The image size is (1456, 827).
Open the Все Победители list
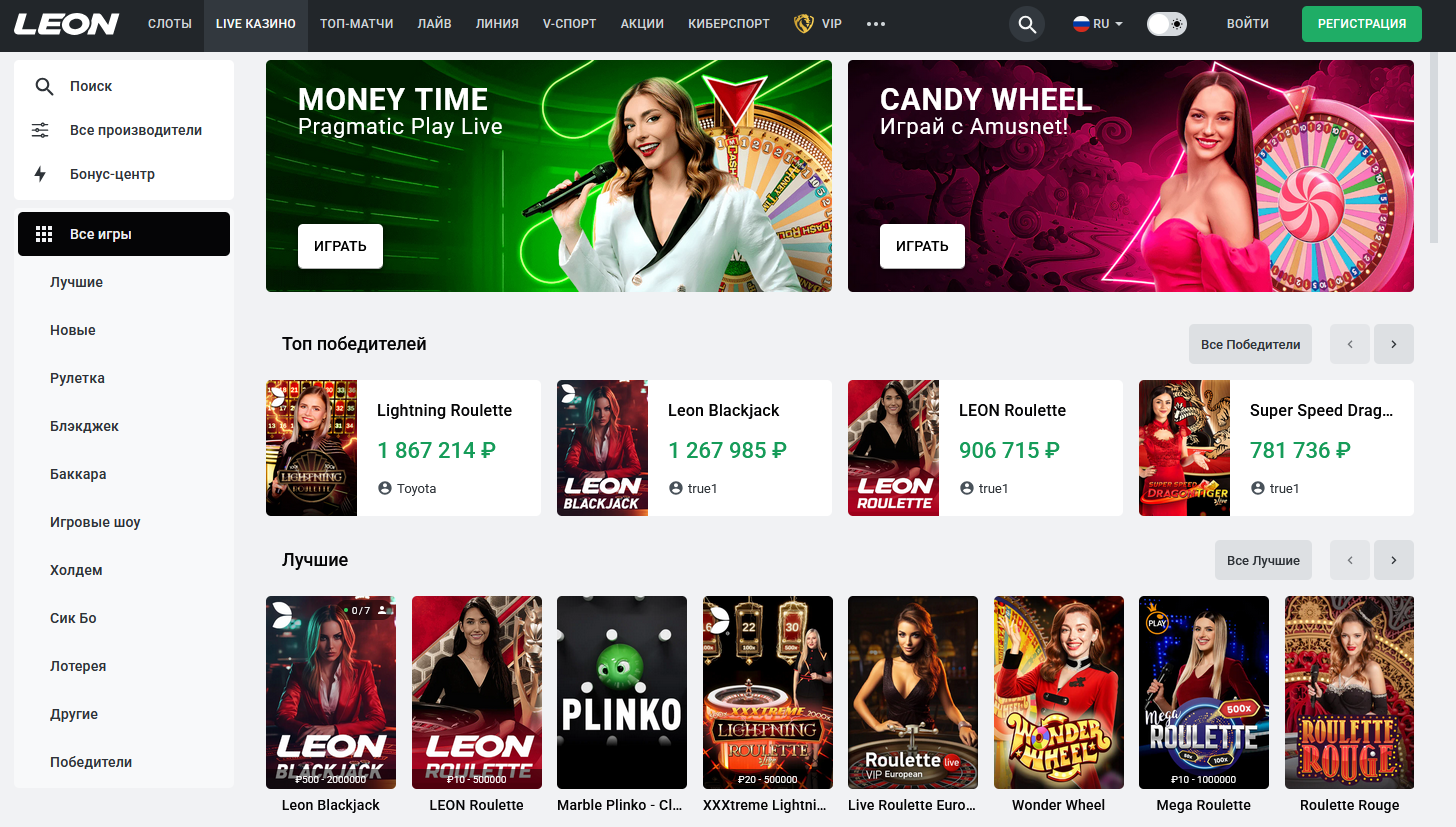[1251, 344]
